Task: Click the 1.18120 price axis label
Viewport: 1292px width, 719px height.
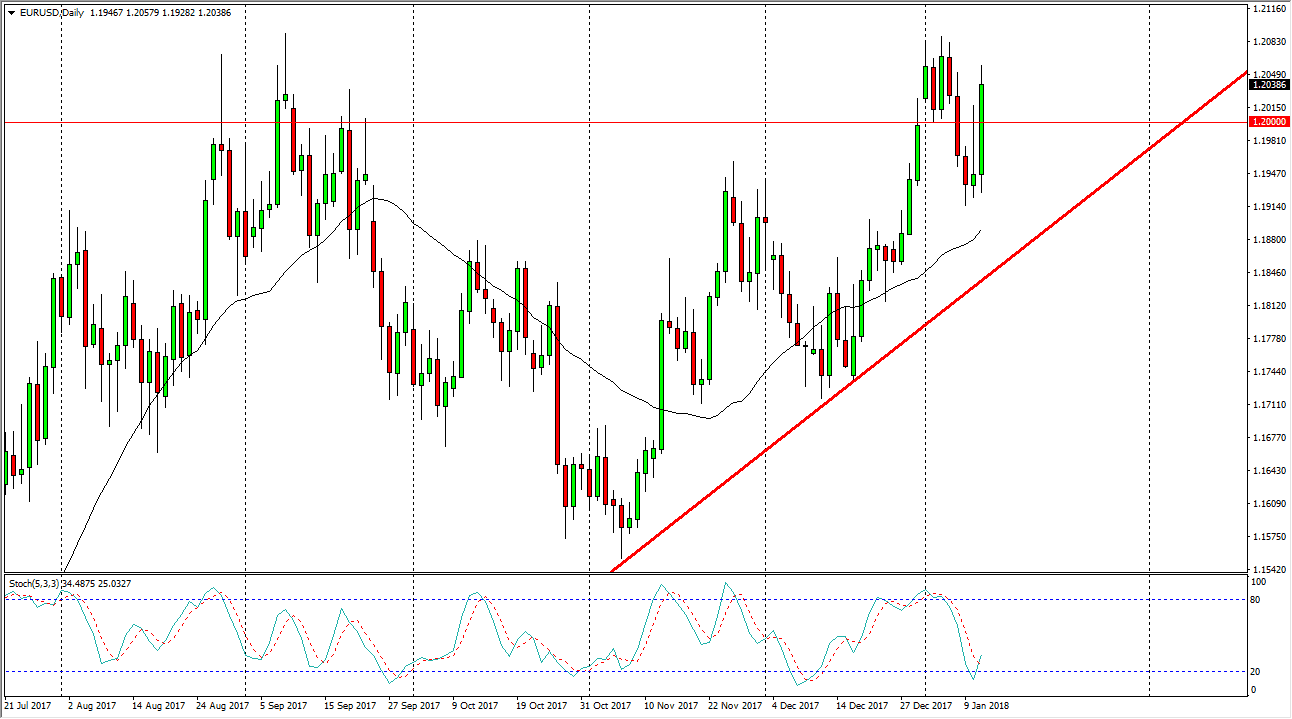Action: pos(1271,306)
